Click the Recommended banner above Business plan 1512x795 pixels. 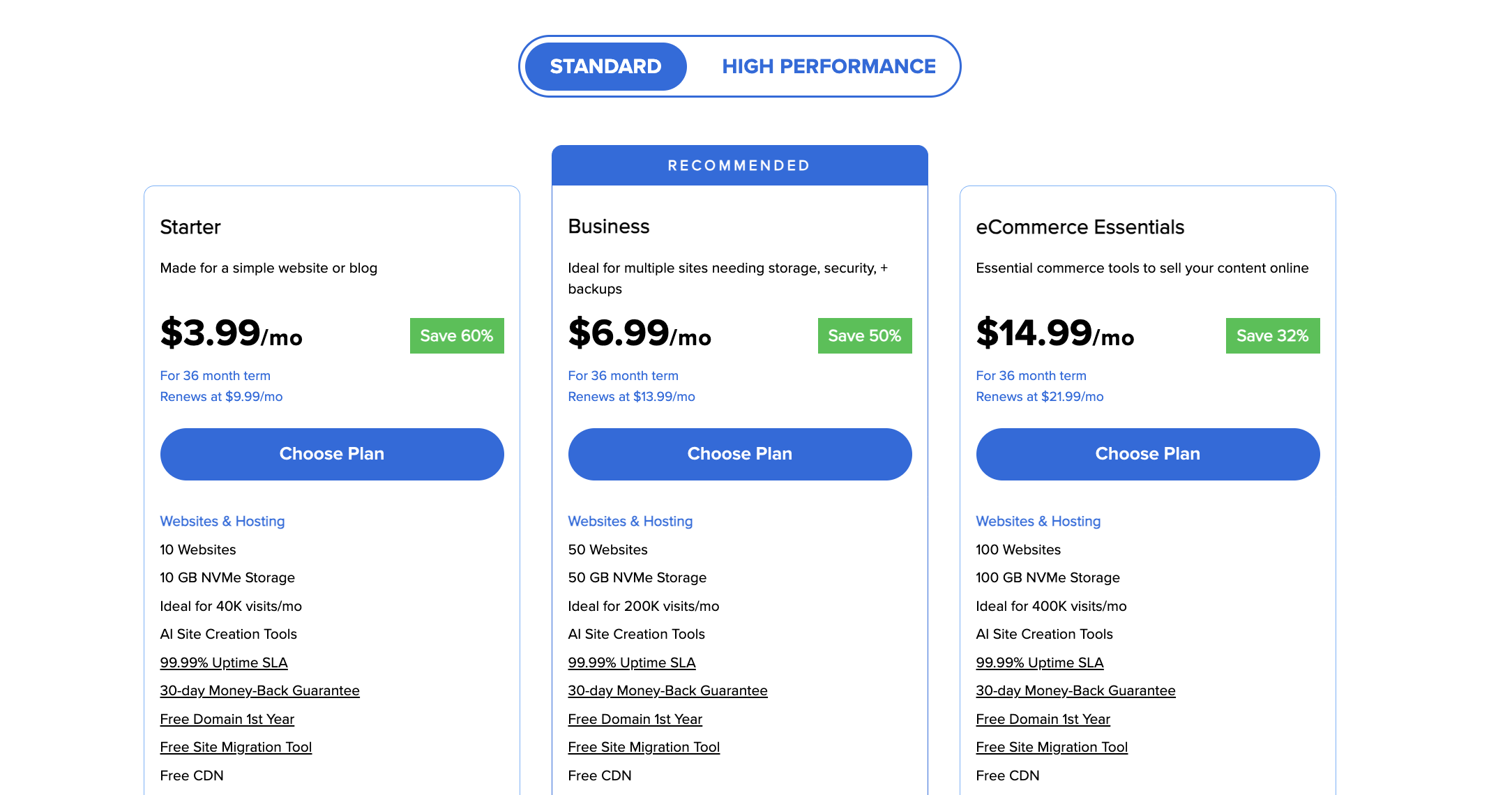(739, 165)
